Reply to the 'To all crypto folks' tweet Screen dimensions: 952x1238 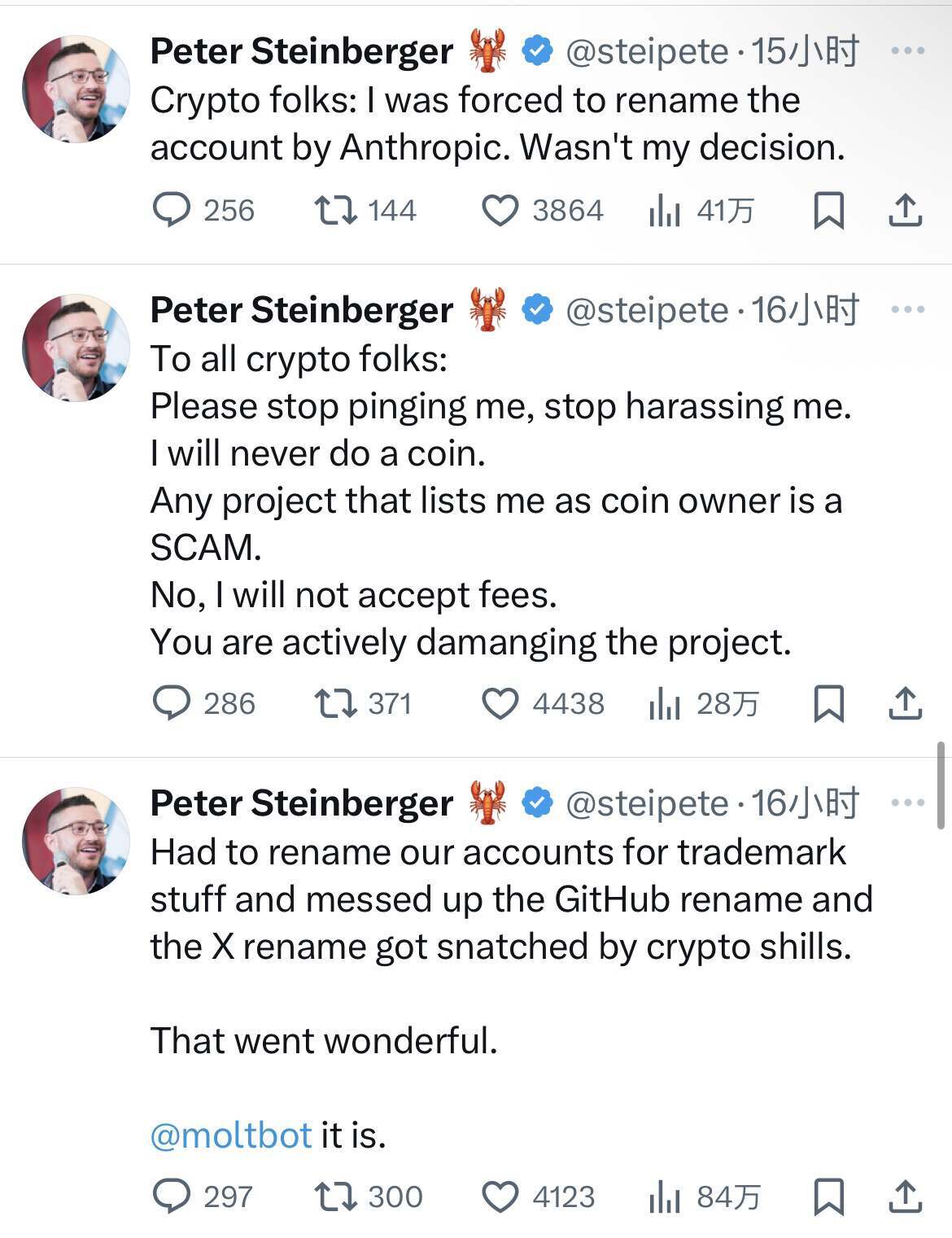pyautogui.click(x=172, y=703)
